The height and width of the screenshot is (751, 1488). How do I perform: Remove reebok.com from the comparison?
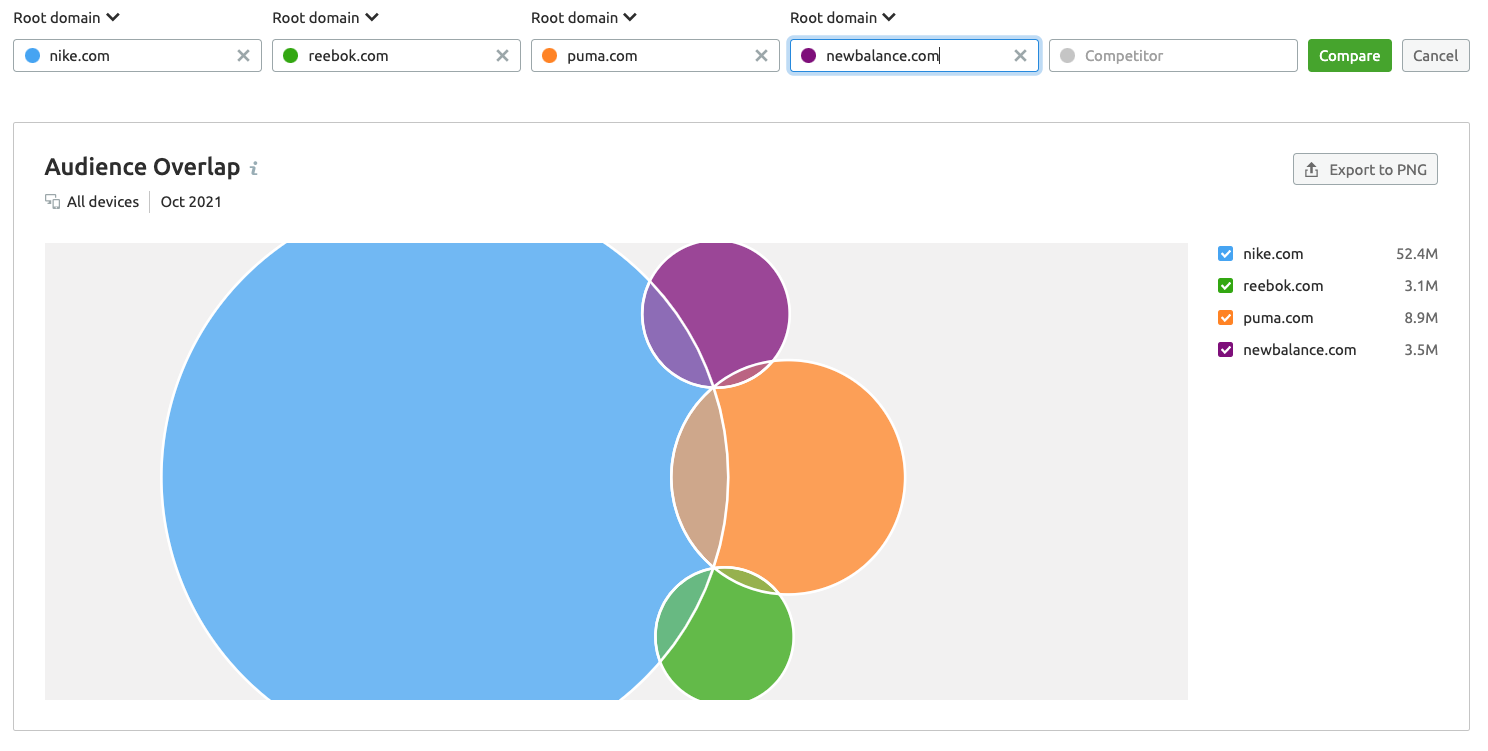(x=502, y=56)
